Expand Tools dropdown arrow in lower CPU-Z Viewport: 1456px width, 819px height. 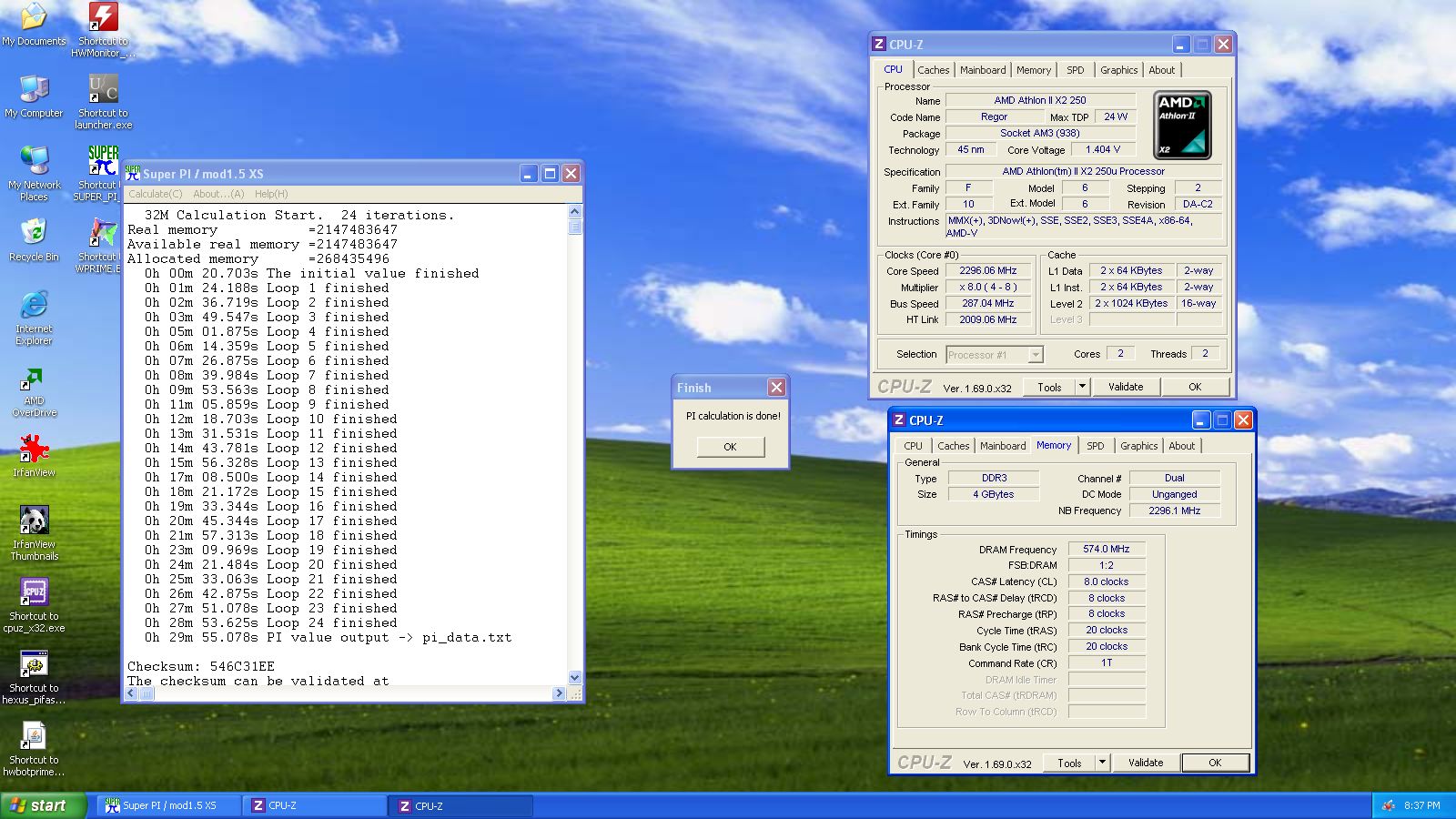[x=1102, y=763]
